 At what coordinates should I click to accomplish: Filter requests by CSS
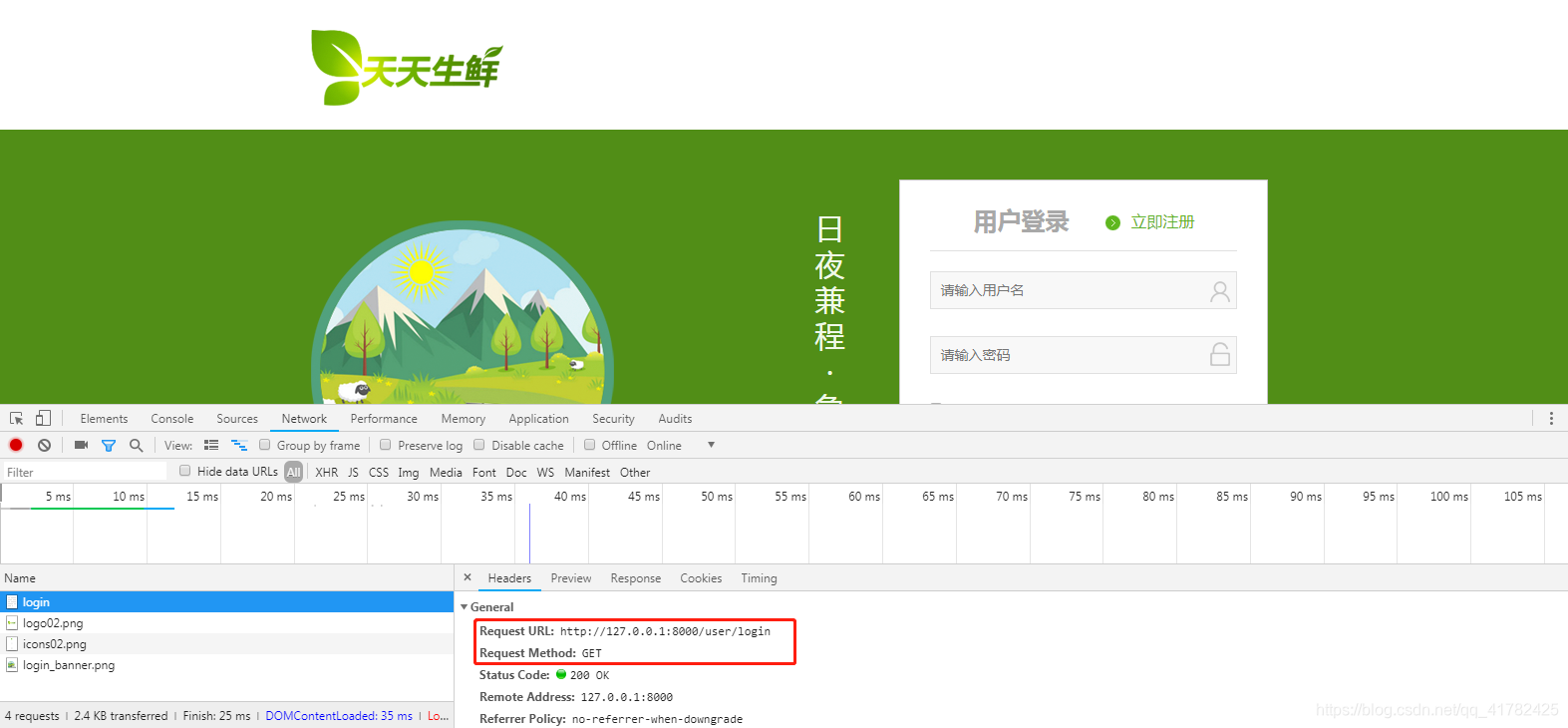click(x=379, y=473)
